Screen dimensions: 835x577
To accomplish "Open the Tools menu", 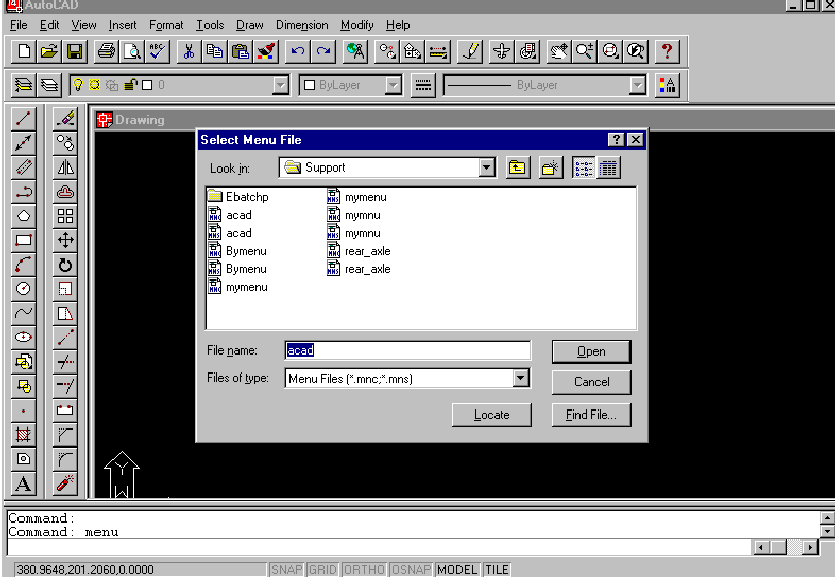I will 210,25.
